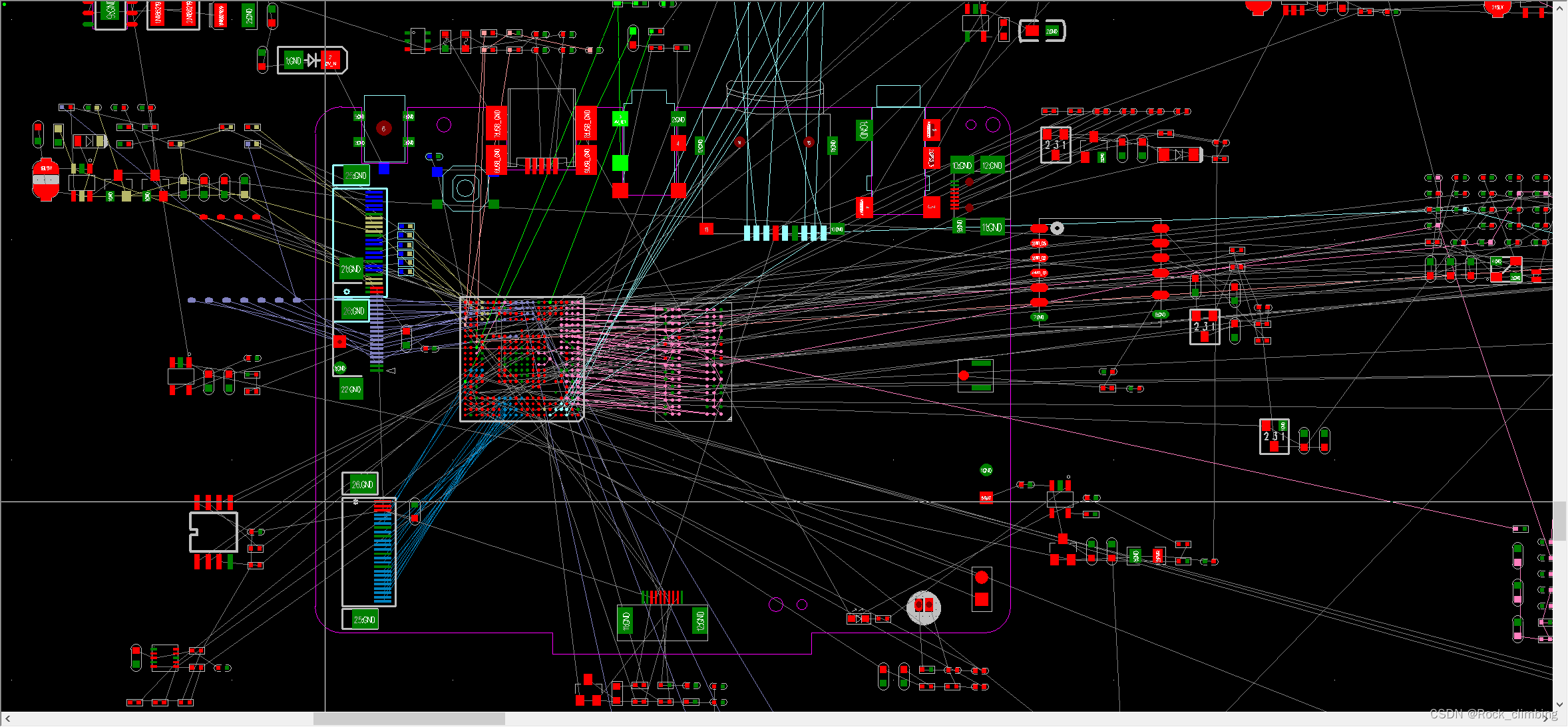The image size is (1568, 727).
Task: Select the 22 GND pad below the connector
Action: [350, 389]
